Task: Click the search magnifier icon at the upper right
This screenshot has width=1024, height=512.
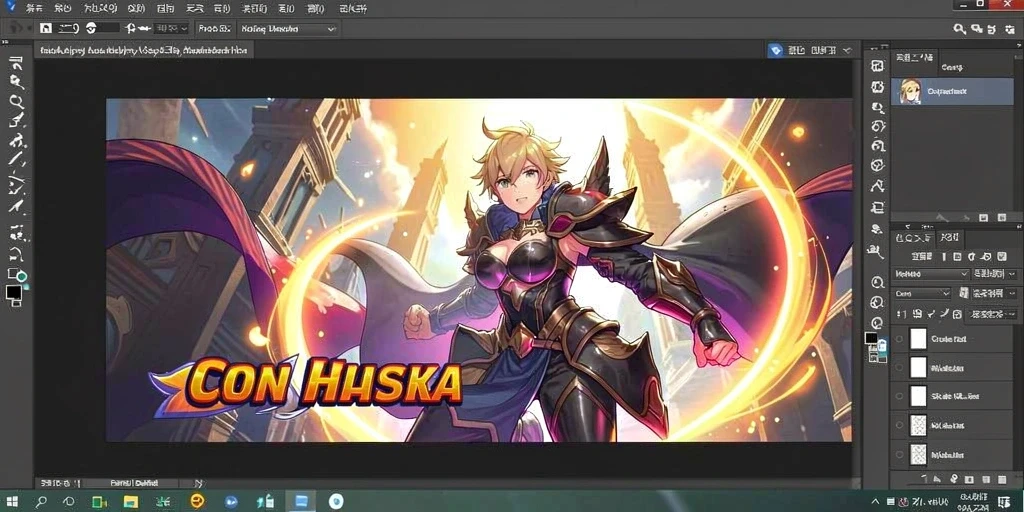Action: [959, 29]
